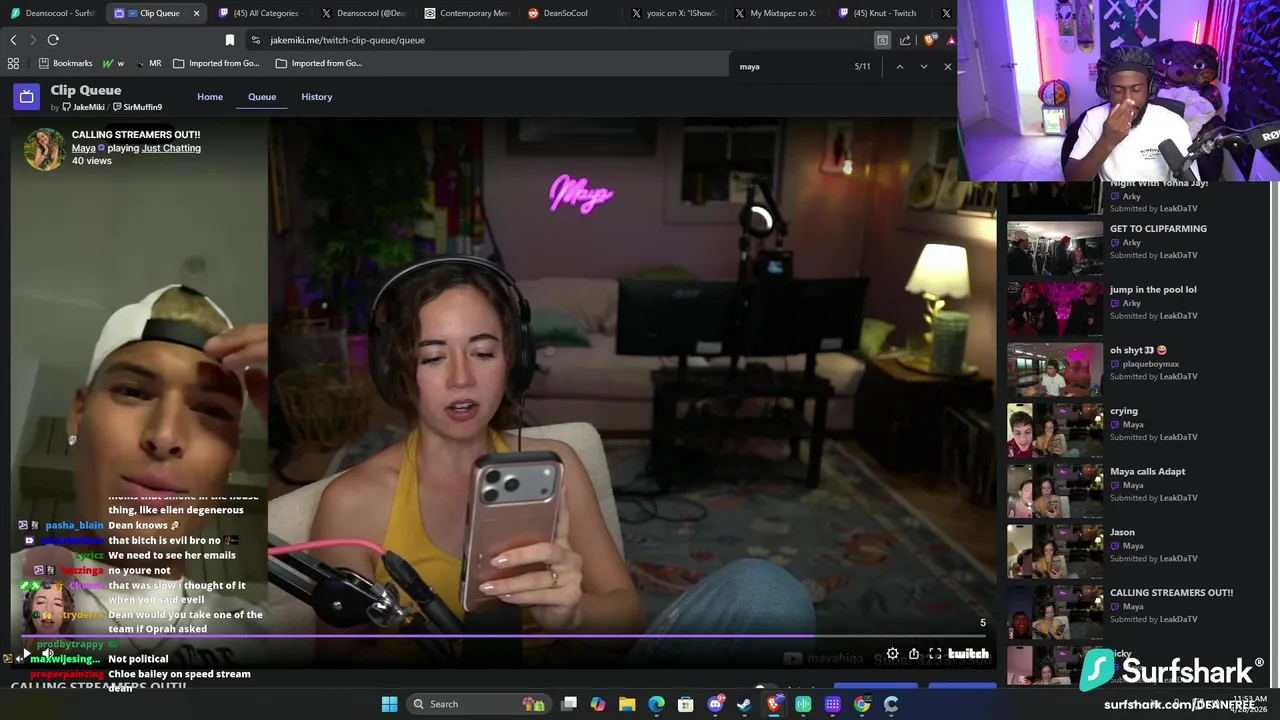Click the 40 views text
The height and width of the screenshot is (720, 1280).
coord(92,161)
